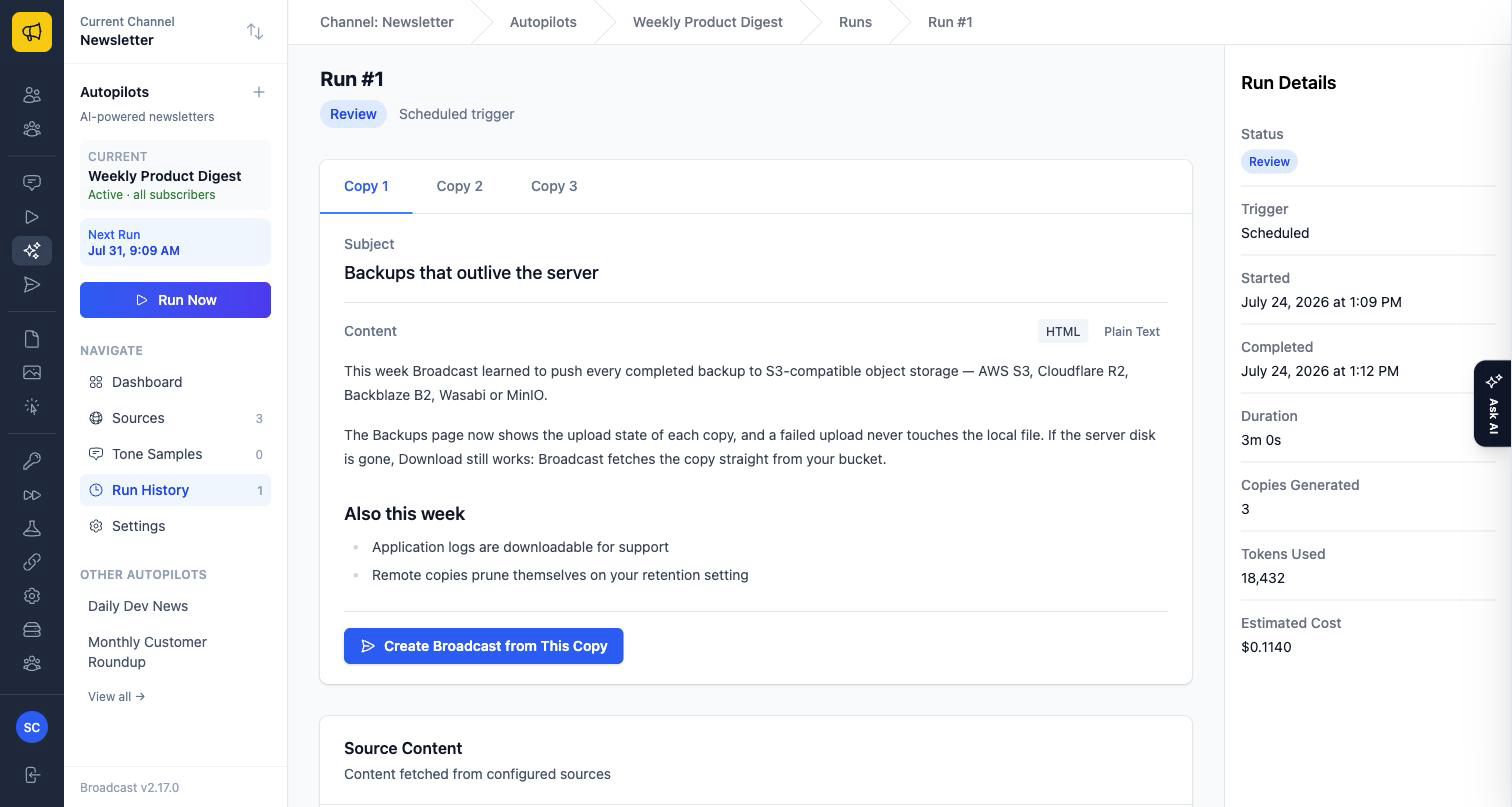Open the play triangle sequences icon
This screenshot has width=1512, height=807.
[32, 217]
